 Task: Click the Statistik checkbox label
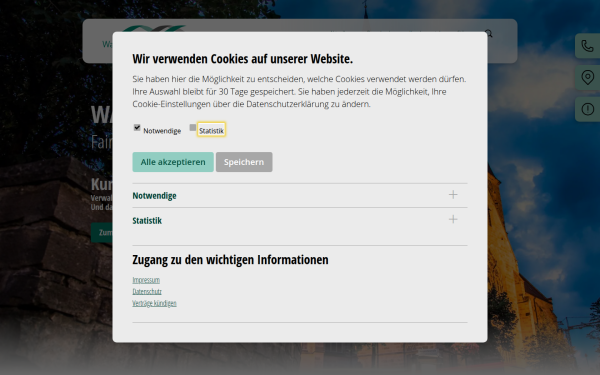tap(211, 130)
